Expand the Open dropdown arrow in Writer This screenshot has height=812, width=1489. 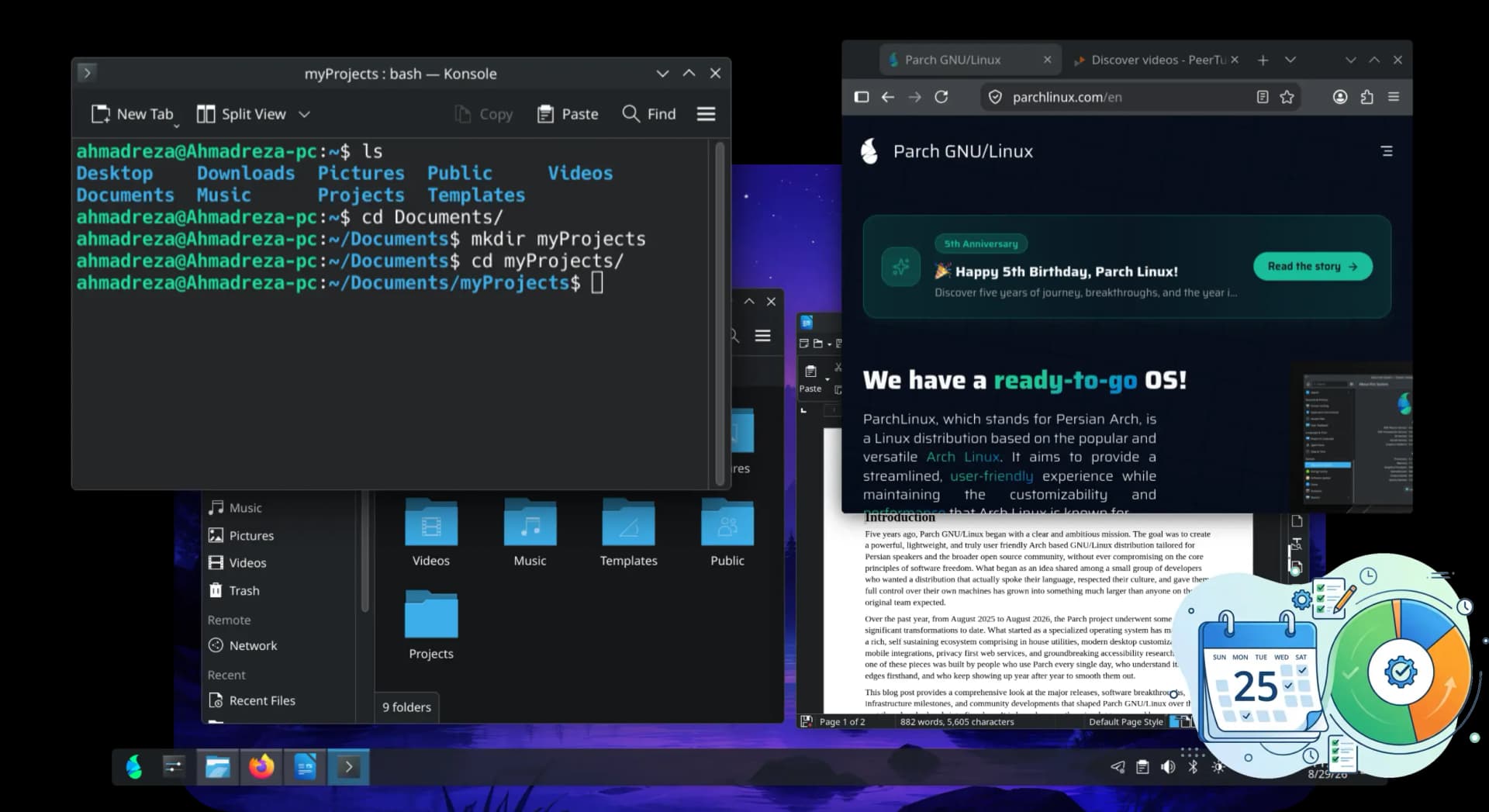pos(829,344)
